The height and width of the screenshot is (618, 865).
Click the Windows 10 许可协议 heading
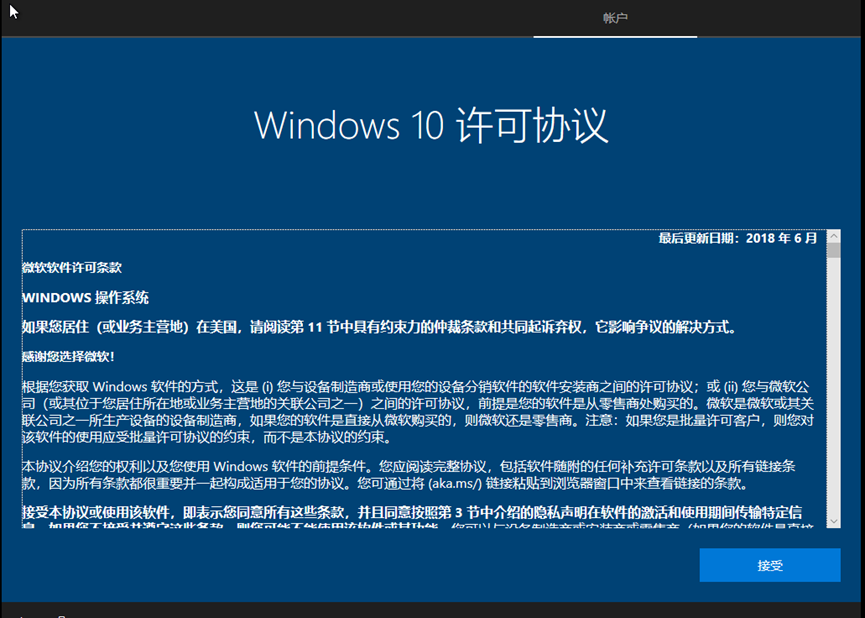point(431,125)
